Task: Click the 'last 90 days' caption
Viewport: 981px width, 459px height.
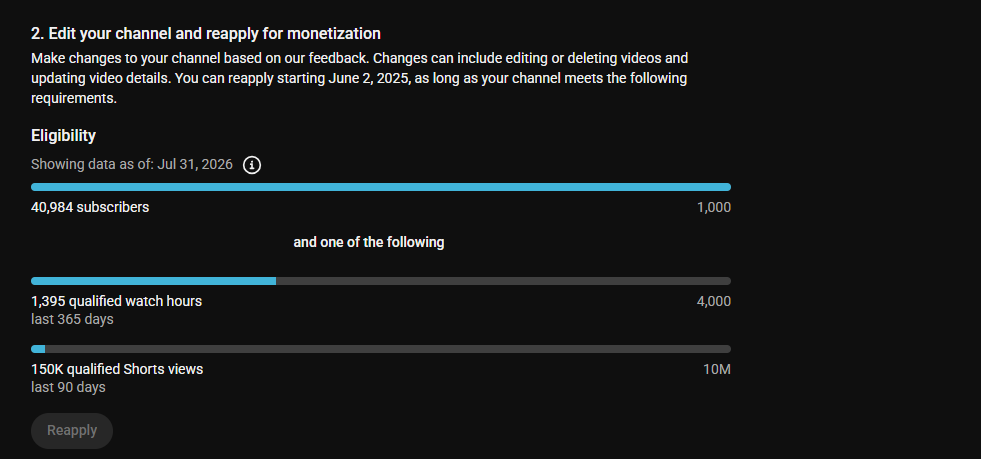Action: pos(68,387)
